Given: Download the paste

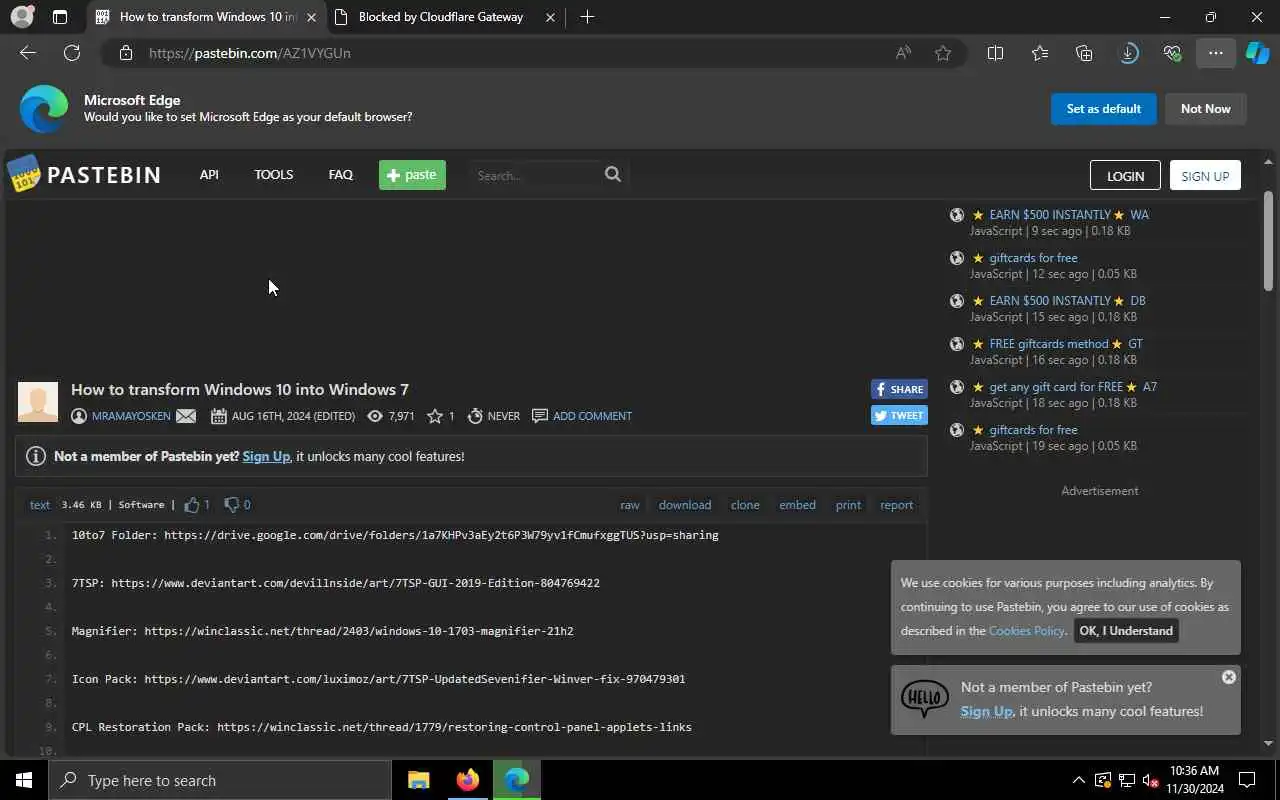Looking at the screenshot, I should pos(685,505).
